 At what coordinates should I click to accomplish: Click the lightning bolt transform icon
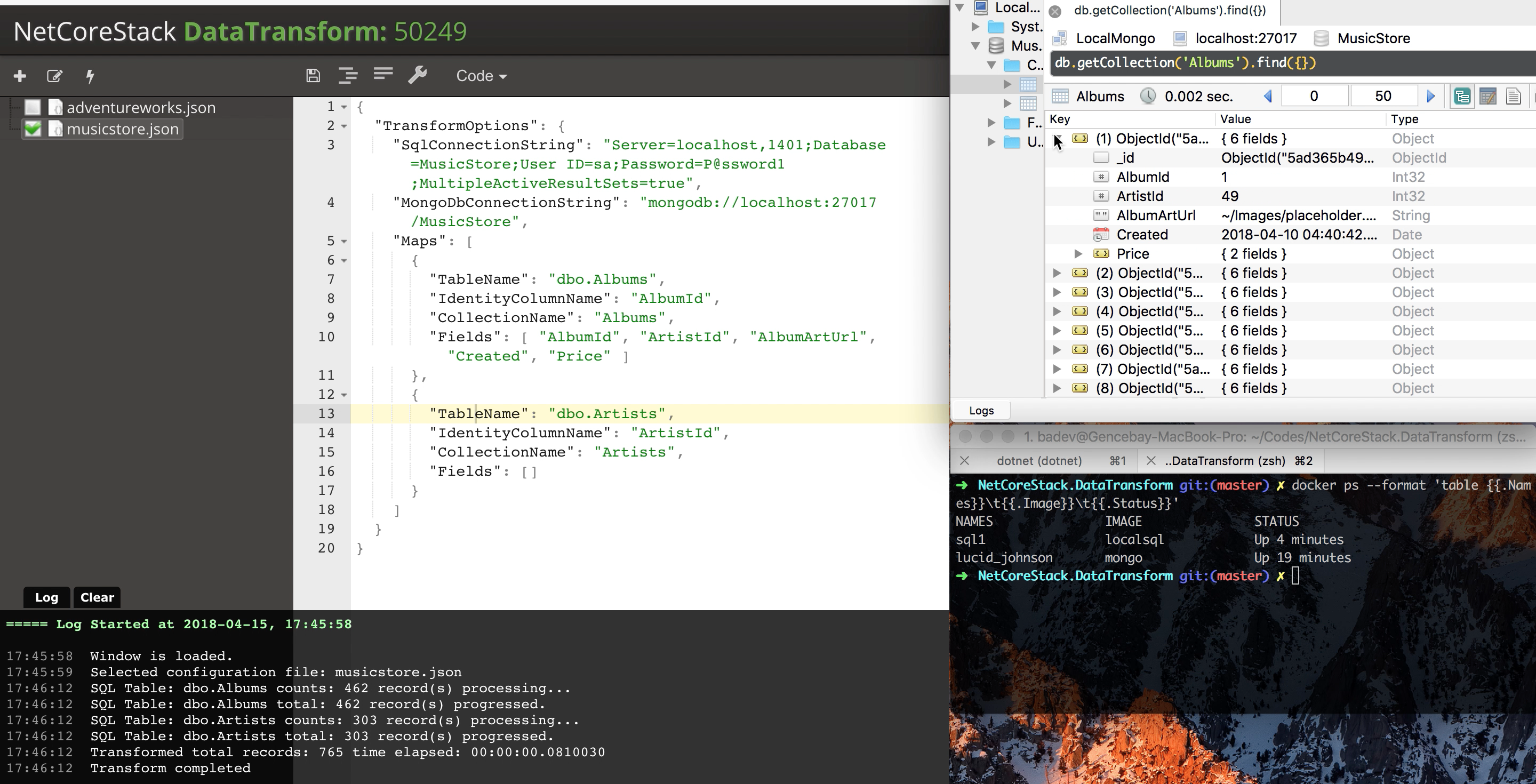(x=90, y=76)
